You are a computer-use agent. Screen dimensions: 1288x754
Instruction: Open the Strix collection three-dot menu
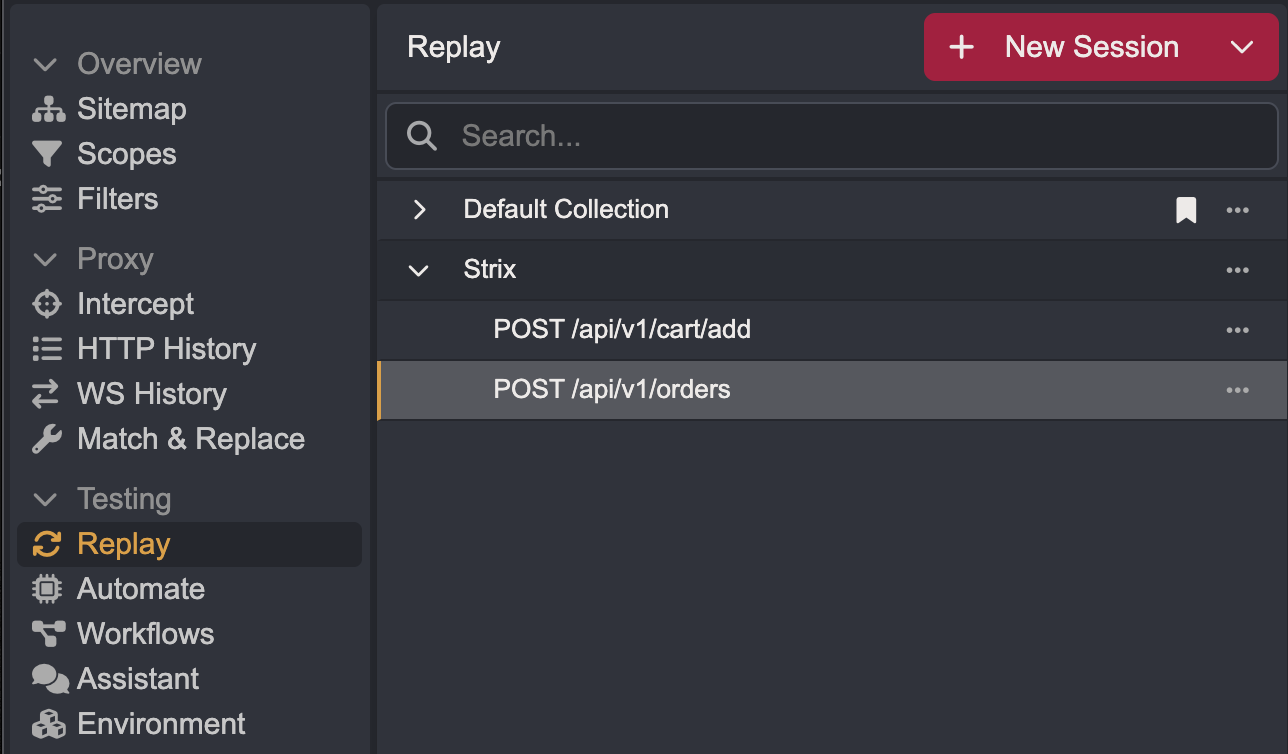(1238, 270)
